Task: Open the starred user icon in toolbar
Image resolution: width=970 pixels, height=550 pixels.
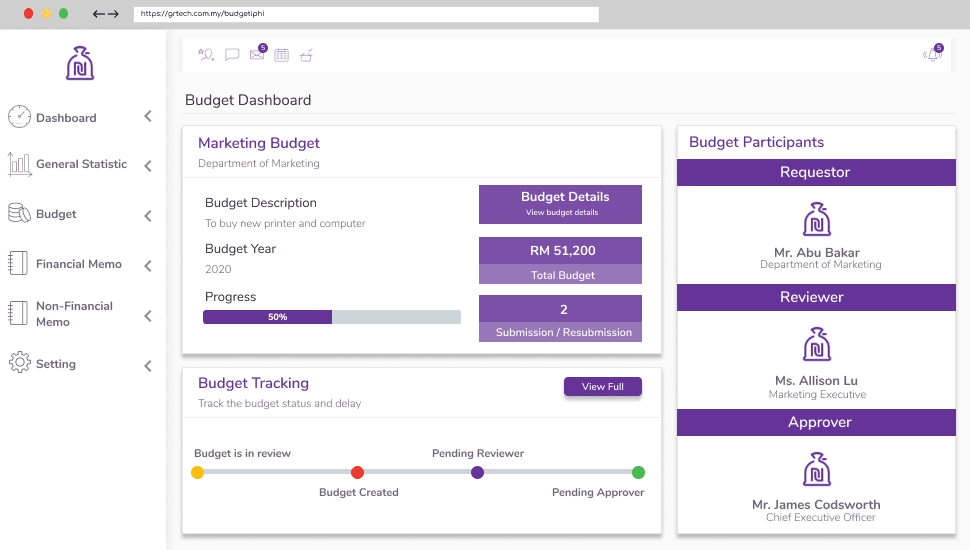Action: point(206,55)
